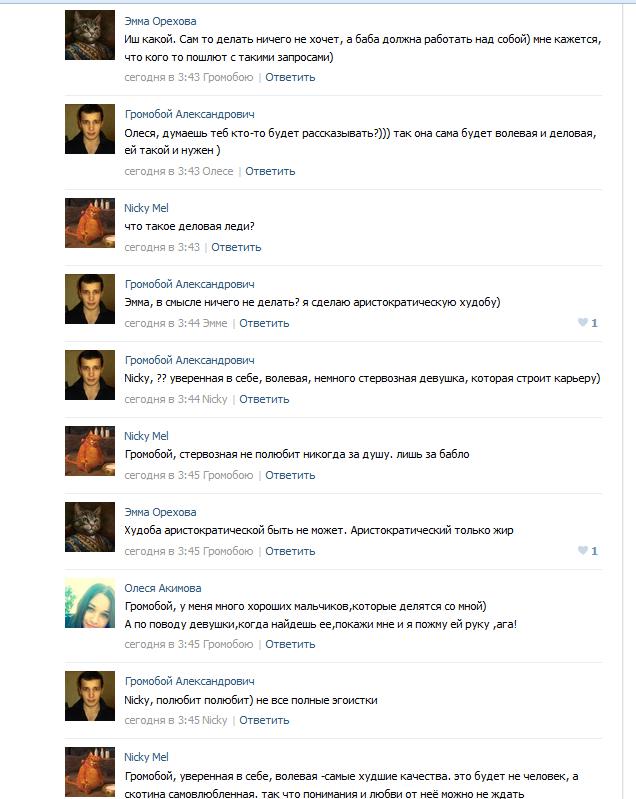
Task: Click heart icon on Эмма's 'Худоба аристократической' comment
Action: pos(581,551)
